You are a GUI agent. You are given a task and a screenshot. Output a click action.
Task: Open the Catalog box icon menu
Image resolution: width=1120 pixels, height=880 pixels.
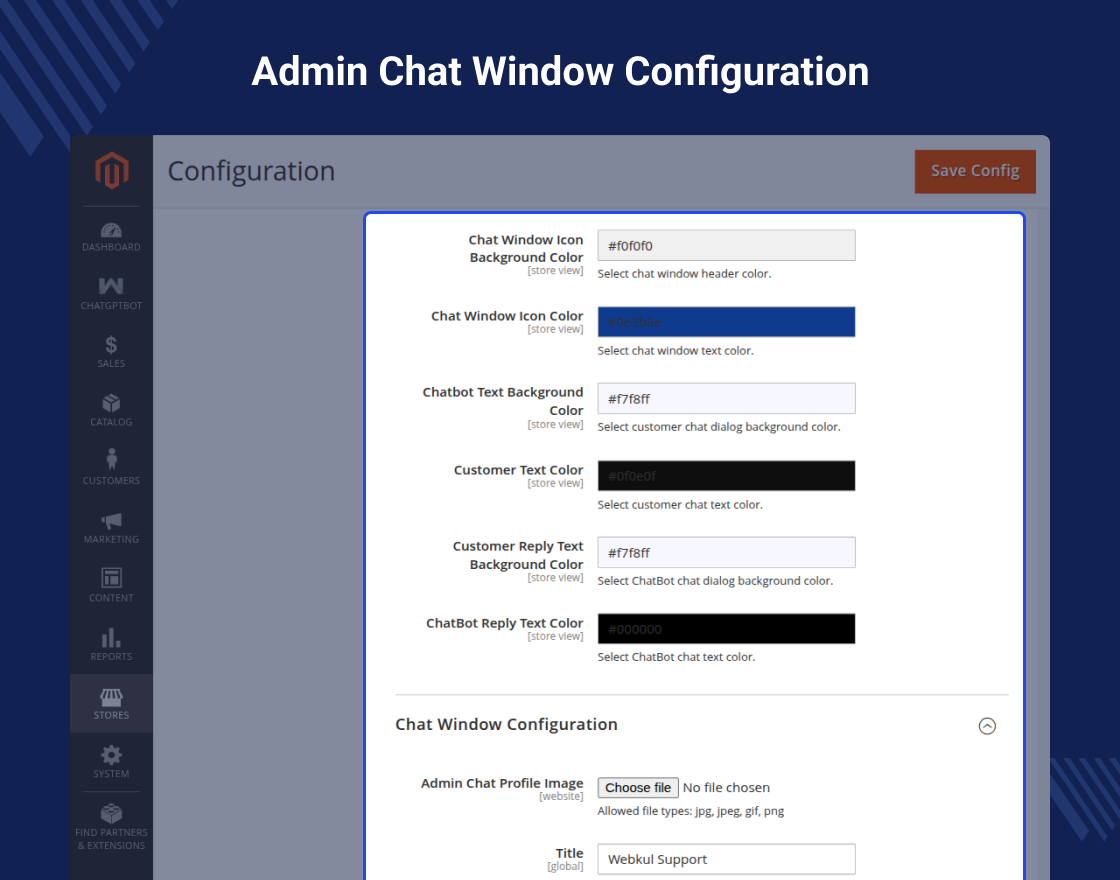tap(111, 411)
